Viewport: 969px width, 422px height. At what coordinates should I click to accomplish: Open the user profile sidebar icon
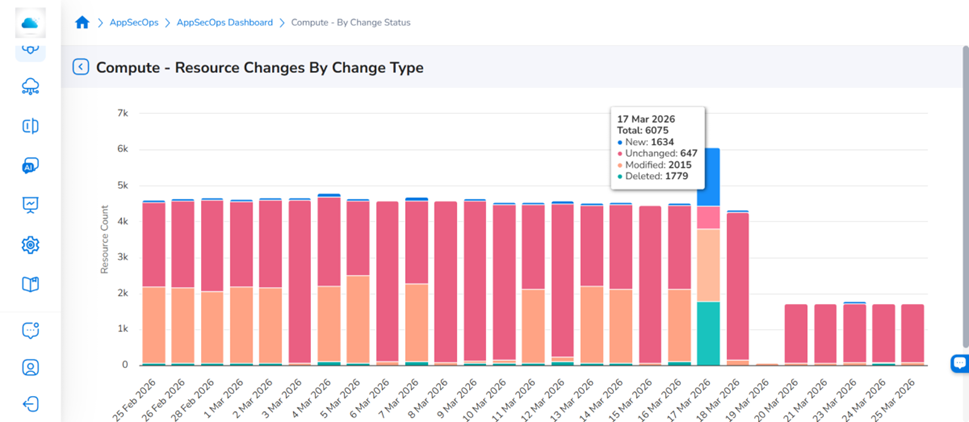pos(30,368)
